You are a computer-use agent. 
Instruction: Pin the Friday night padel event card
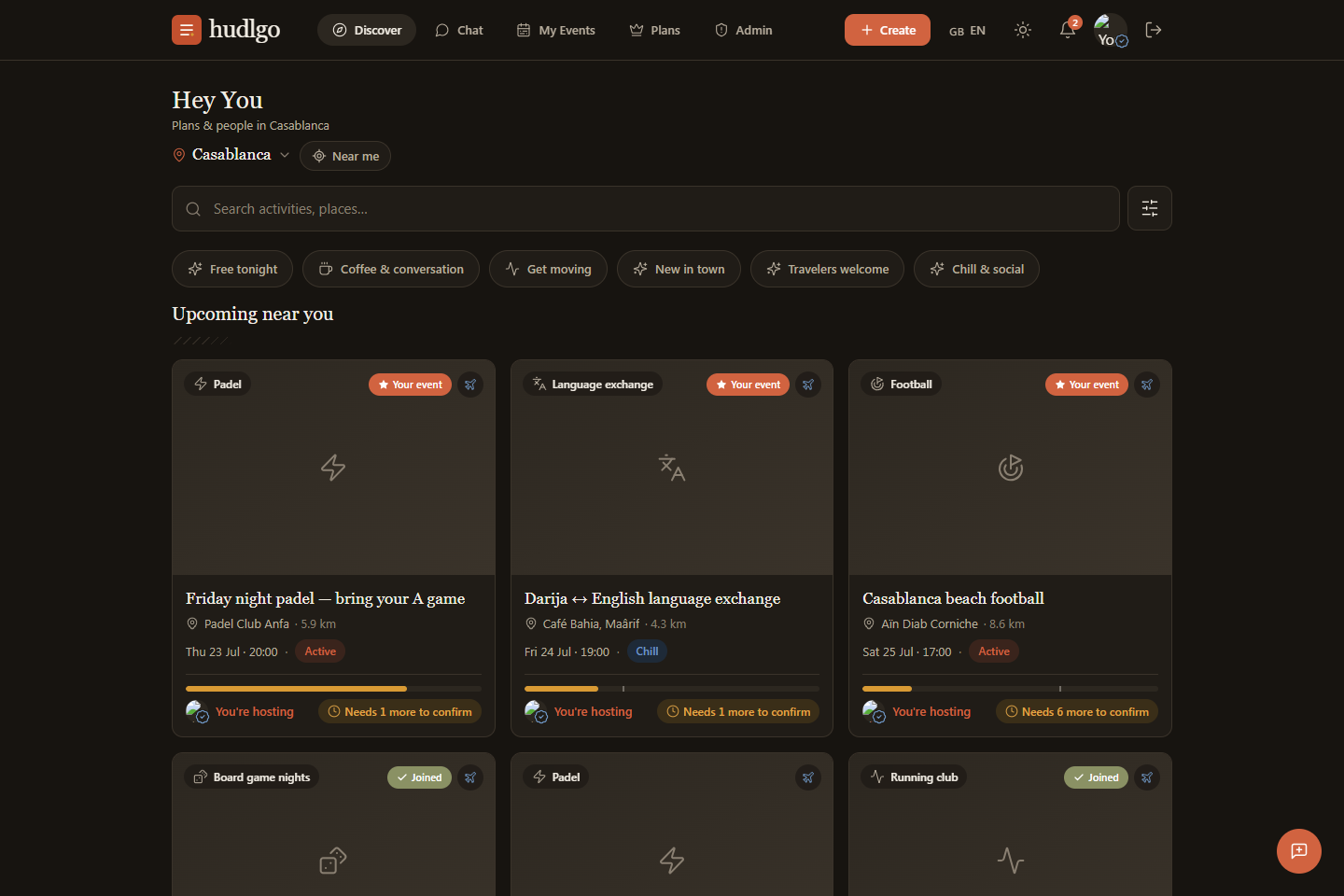click(x=470, y=385)
